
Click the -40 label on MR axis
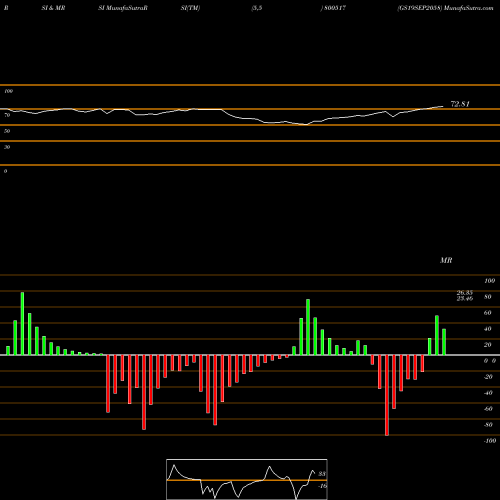coord(488,393)
